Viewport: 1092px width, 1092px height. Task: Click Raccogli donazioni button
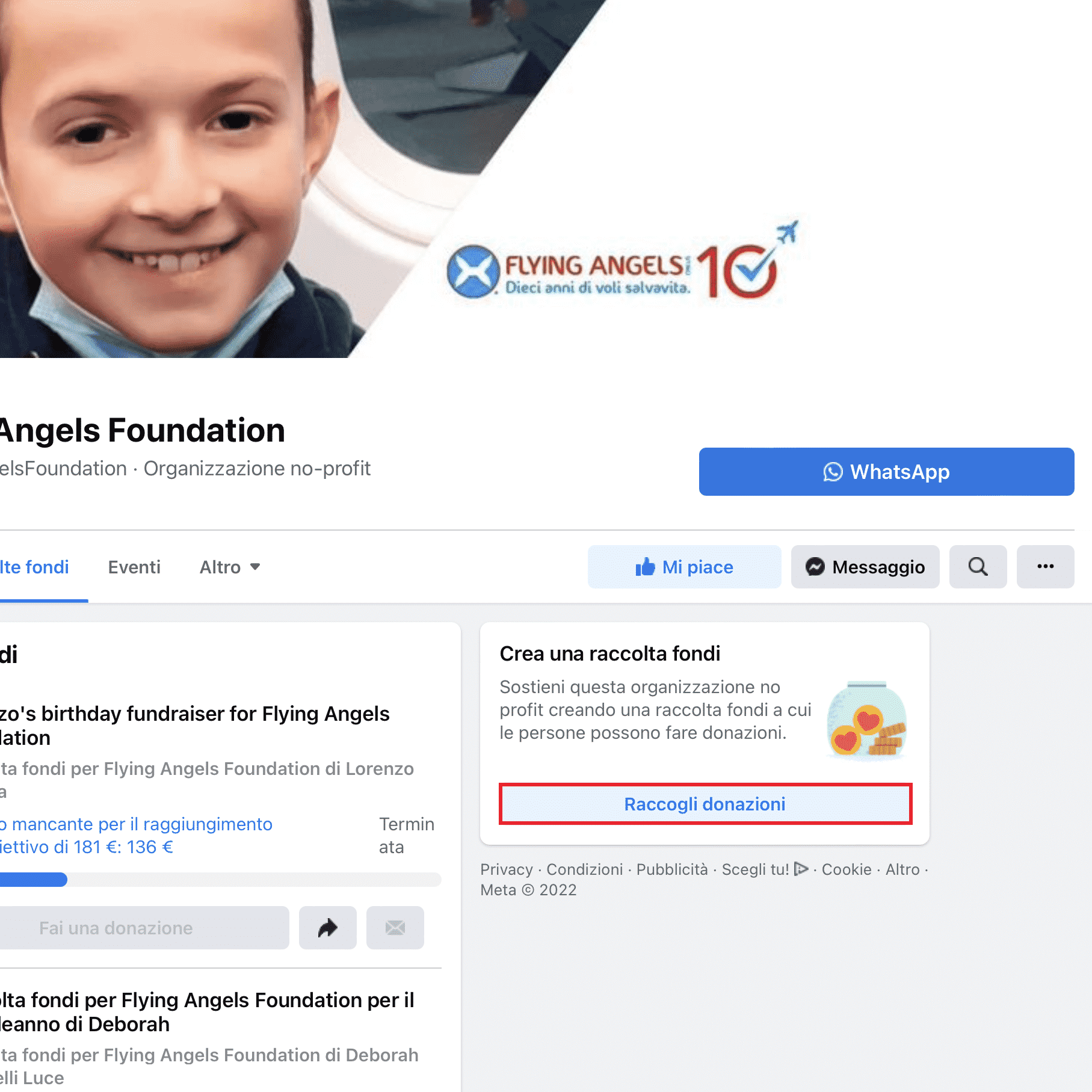705,804
